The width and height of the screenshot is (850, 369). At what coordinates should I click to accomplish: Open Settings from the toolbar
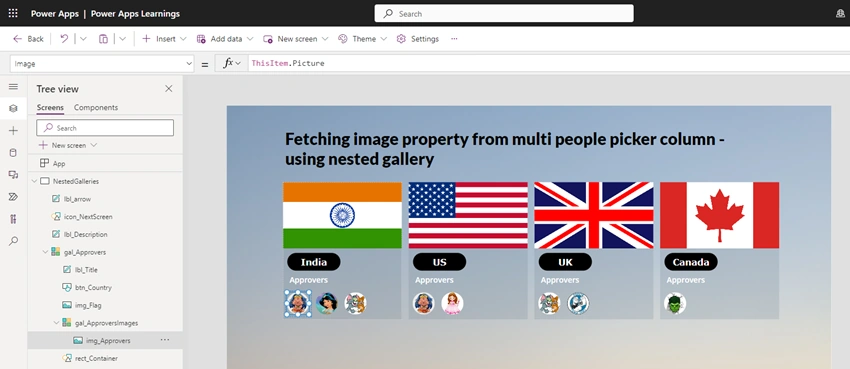(x=417, y=39)
